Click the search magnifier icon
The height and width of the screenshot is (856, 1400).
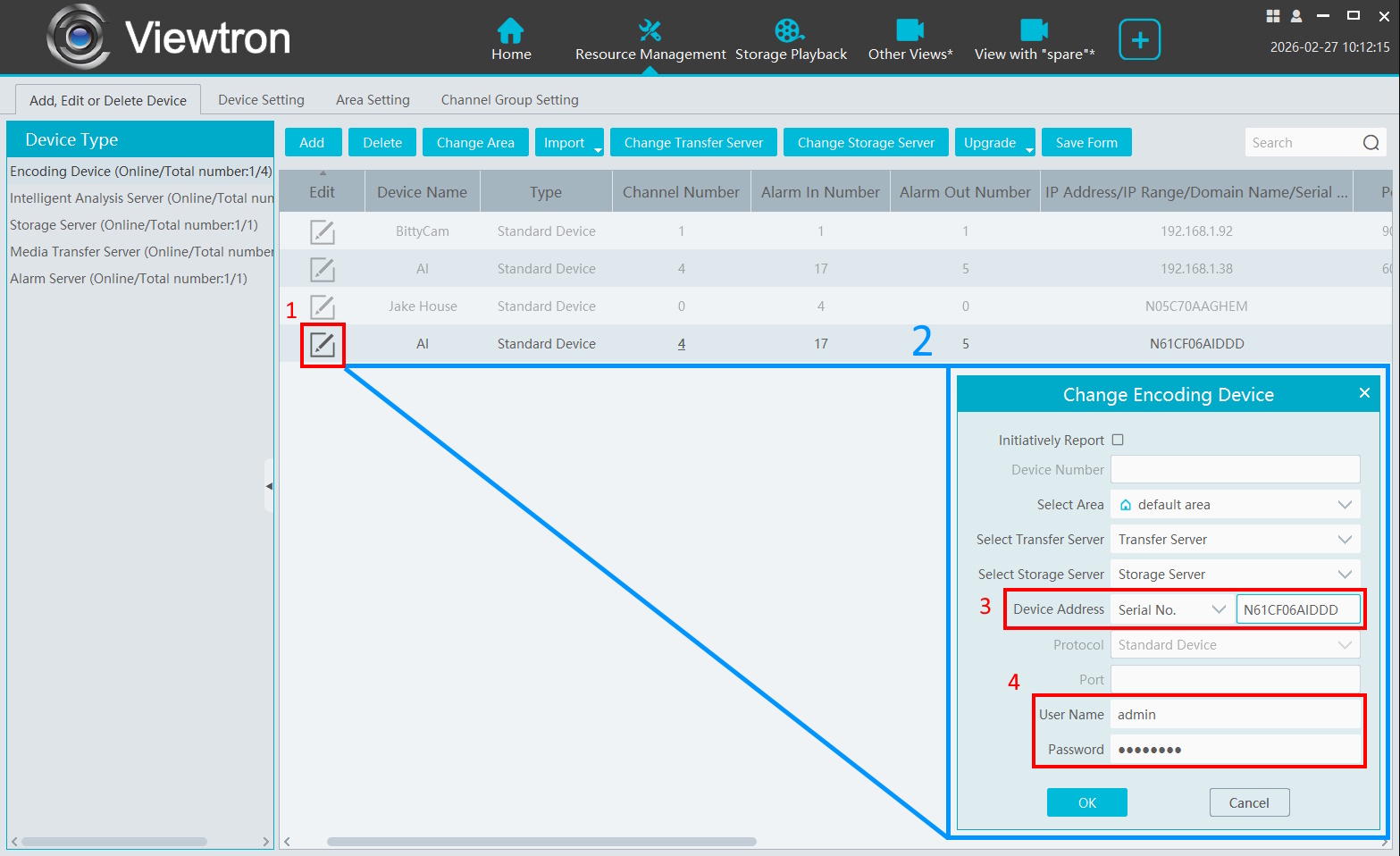(x=1371, y=143)
